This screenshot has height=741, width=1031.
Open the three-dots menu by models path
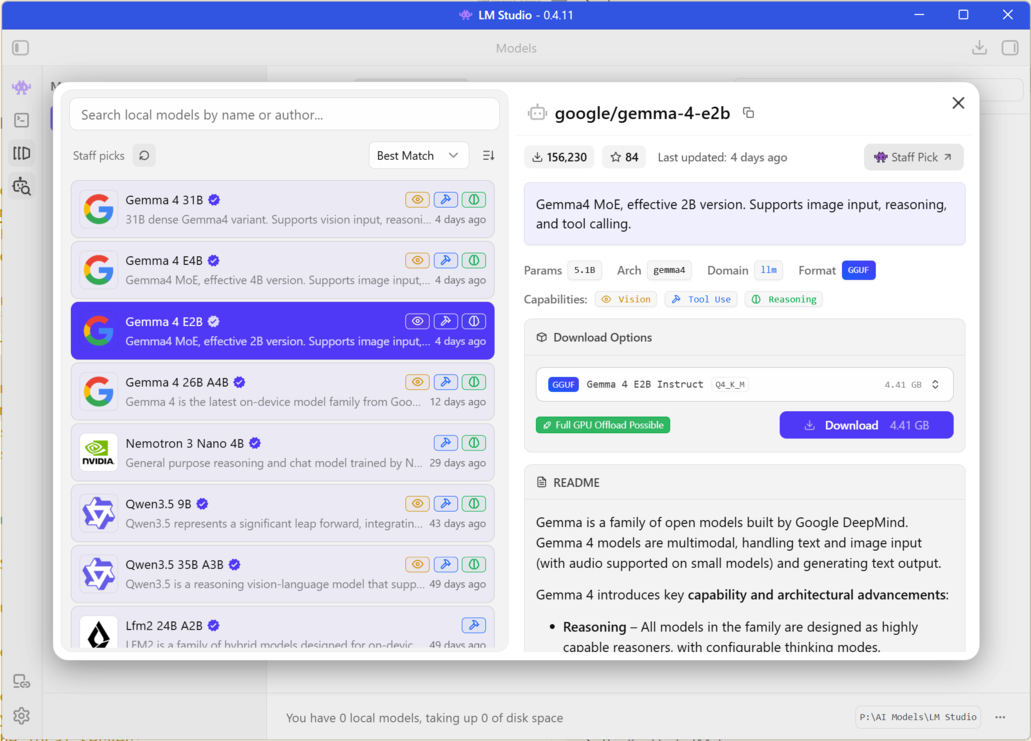[x=1000, y=717]
